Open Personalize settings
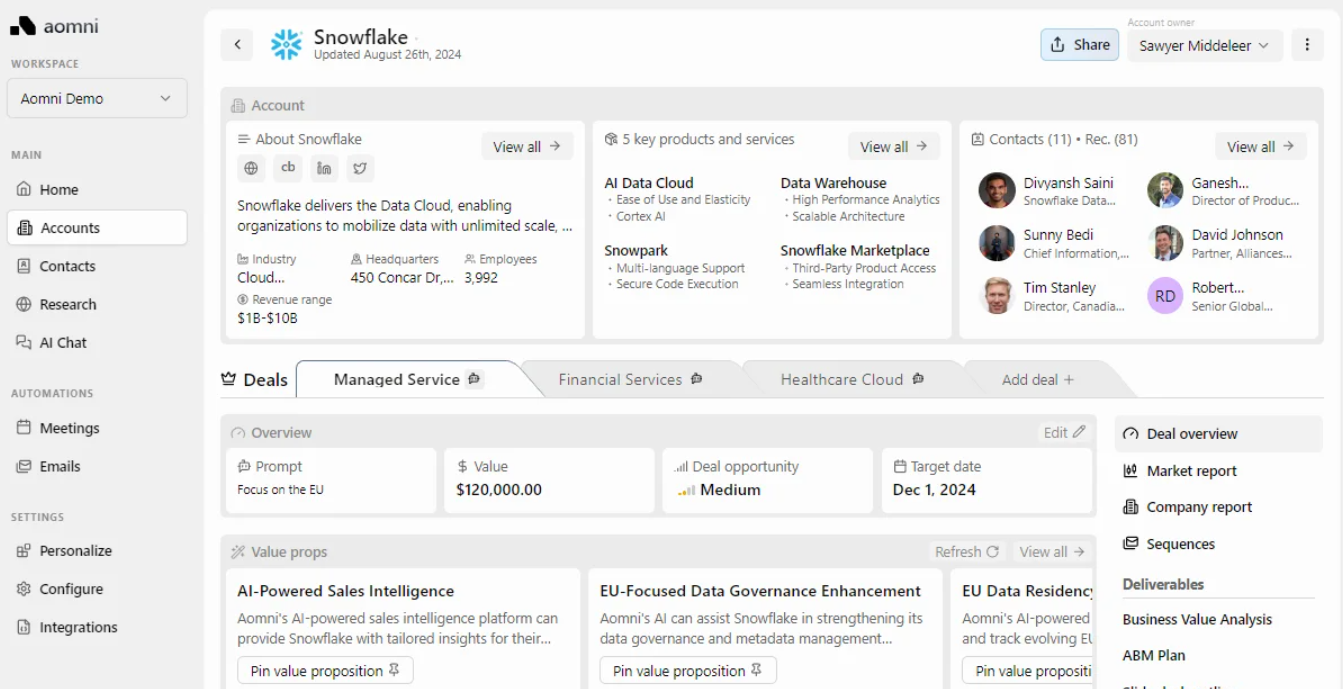The height and width of the screenshot is (689, 1343). tap(97, 551)
